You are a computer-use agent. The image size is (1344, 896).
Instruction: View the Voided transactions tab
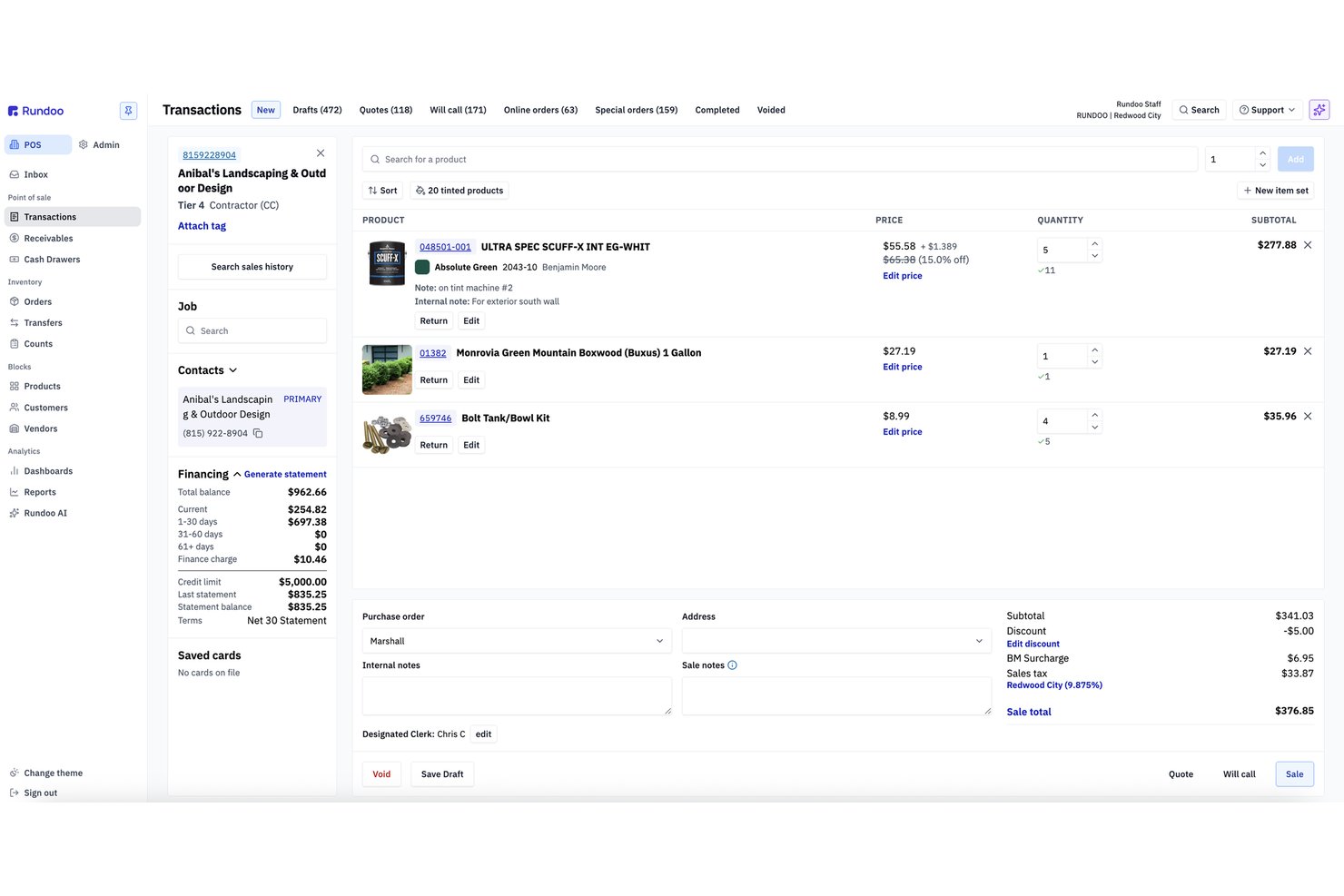pyautogui.click(x=771, y=110)
